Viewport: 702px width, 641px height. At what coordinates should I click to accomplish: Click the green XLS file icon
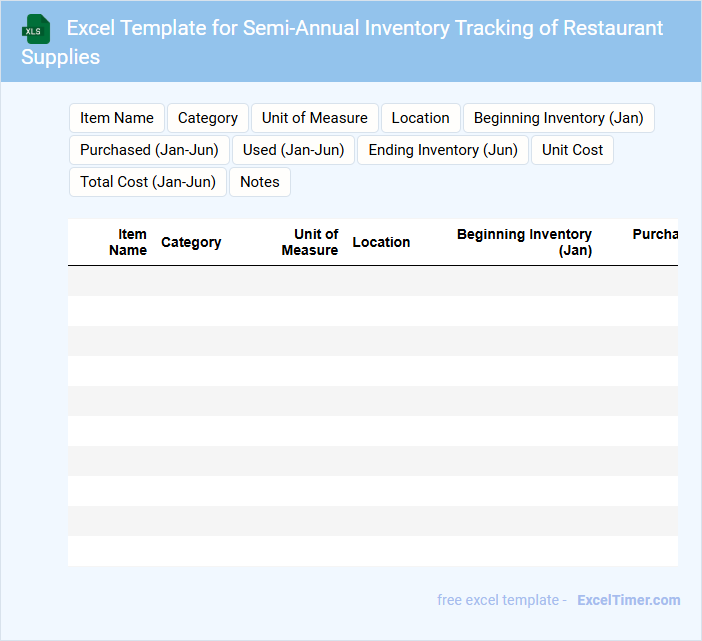tap(37, 29)
